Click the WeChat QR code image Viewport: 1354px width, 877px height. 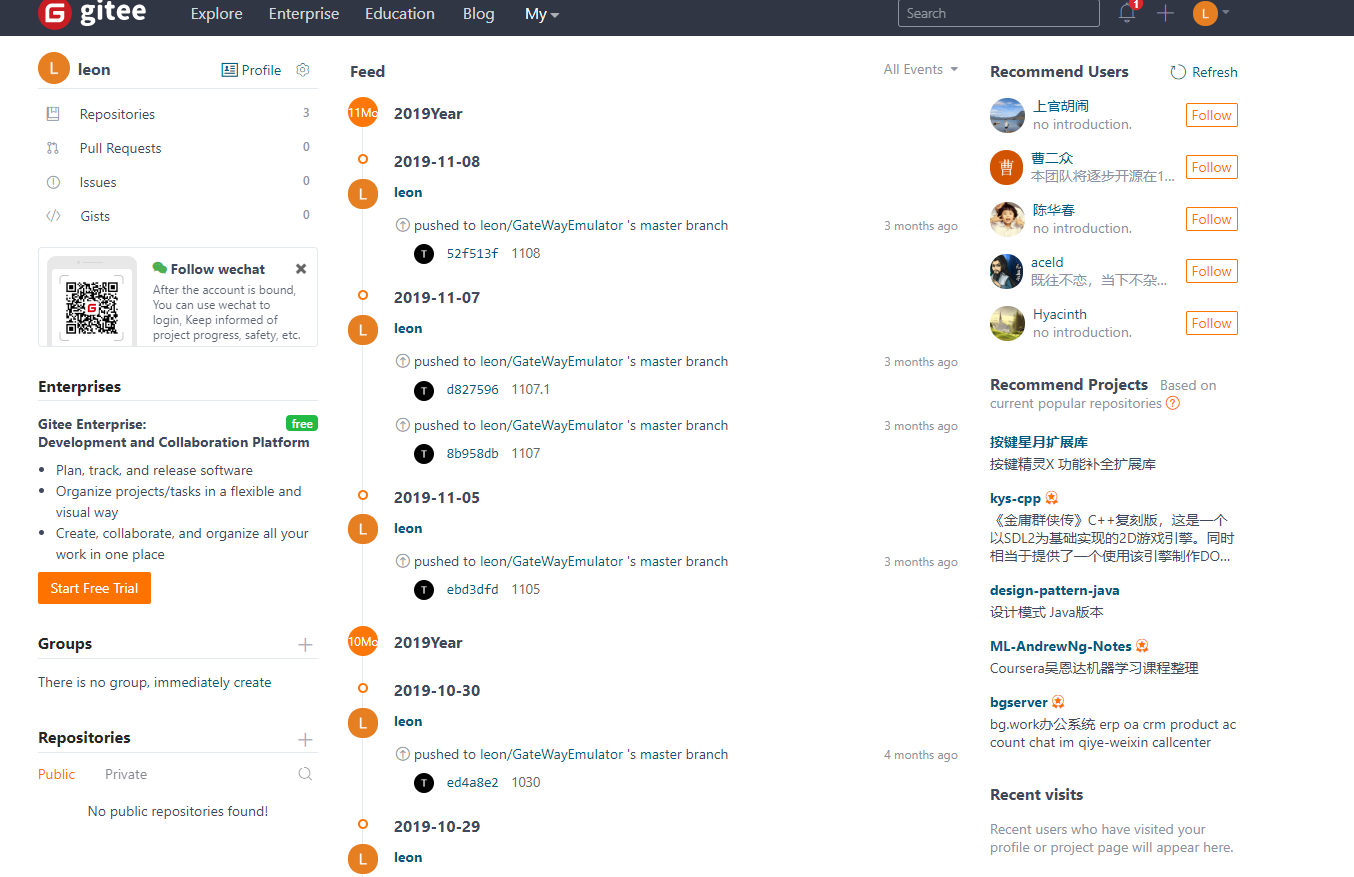click(x=92, y=308)
